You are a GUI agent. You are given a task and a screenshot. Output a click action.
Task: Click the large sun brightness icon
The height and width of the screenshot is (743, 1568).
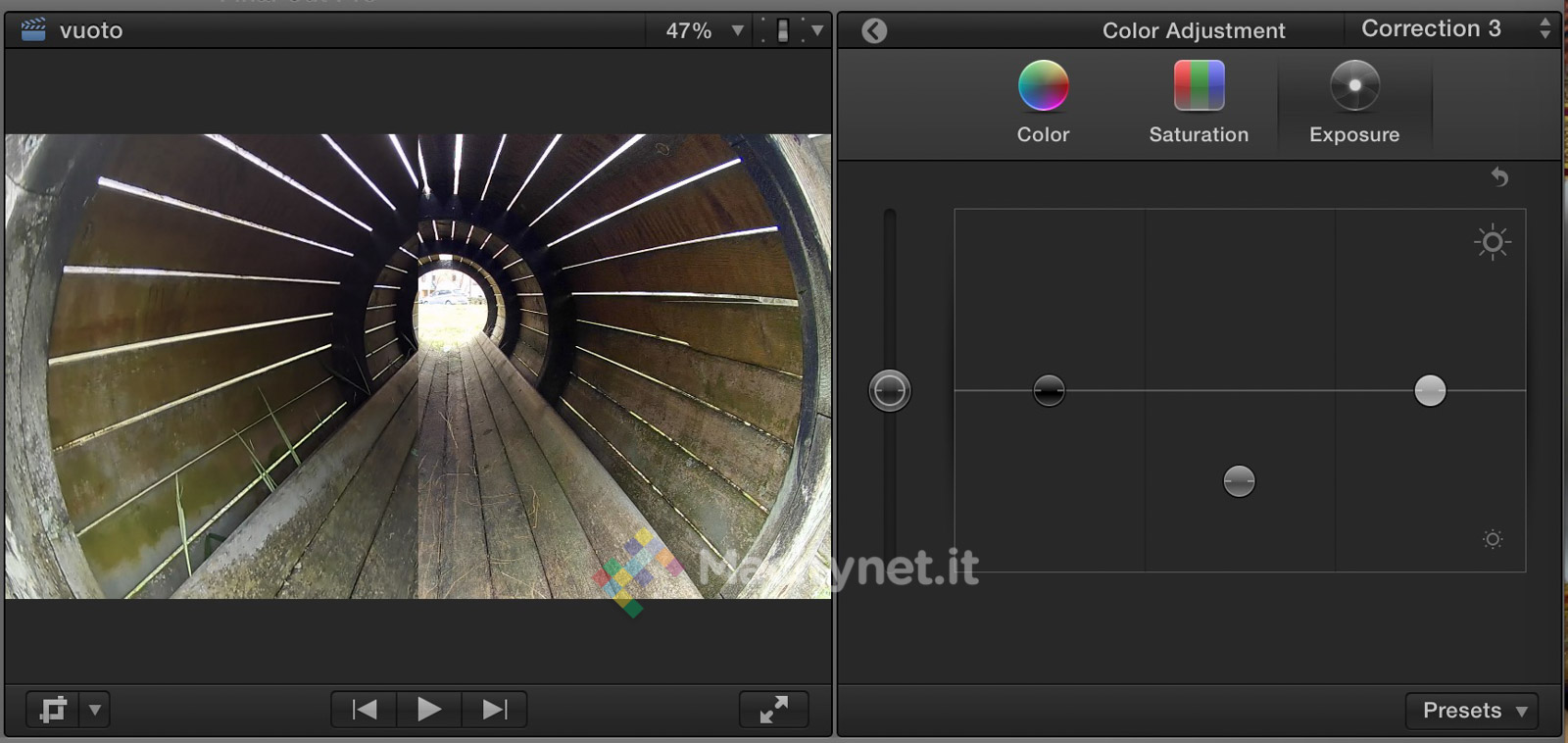pos(1492,242)
